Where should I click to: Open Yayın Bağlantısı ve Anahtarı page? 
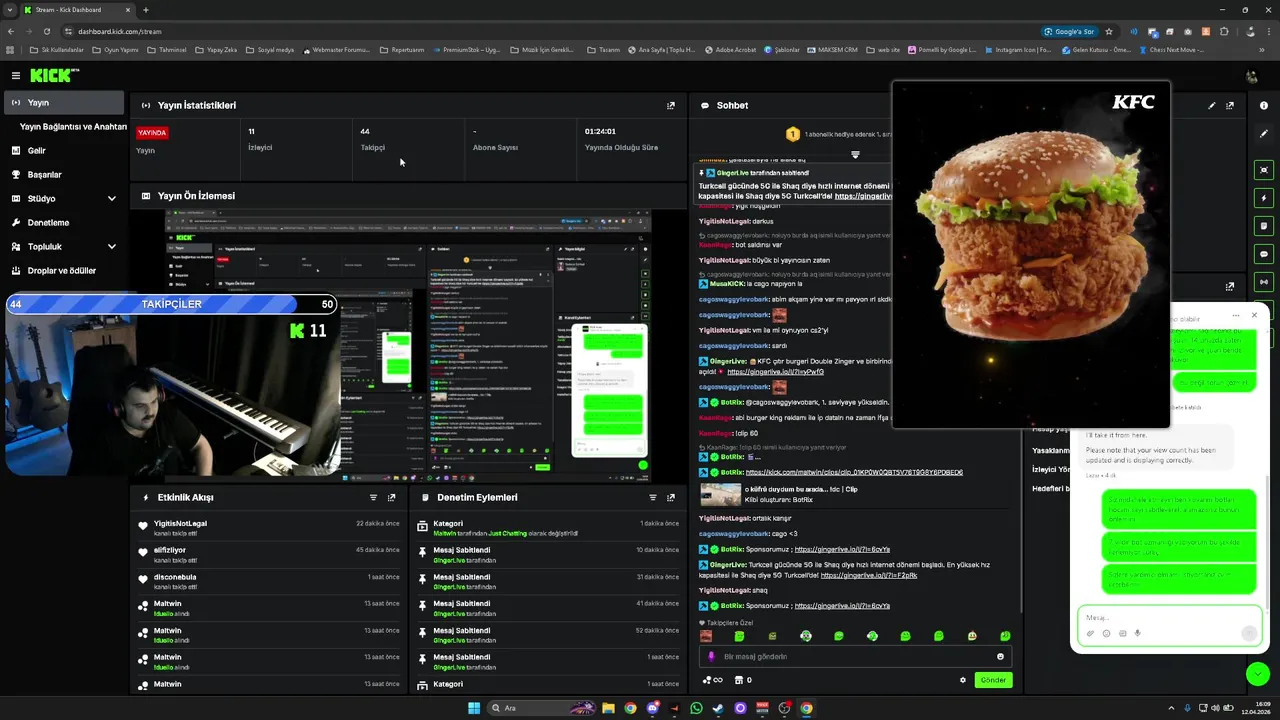(x=73, y=127)
